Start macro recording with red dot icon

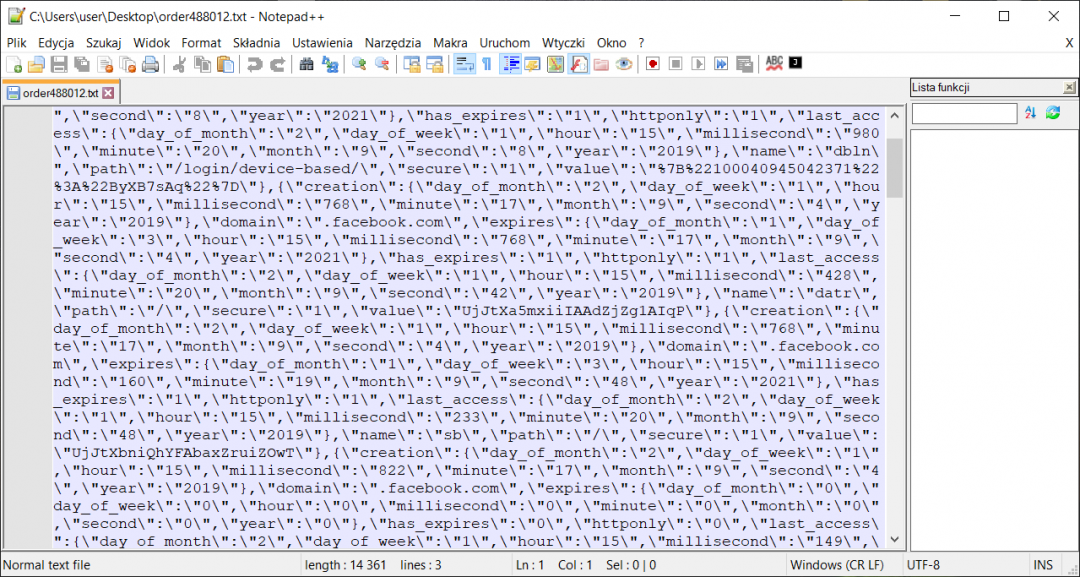coord(652,64)
